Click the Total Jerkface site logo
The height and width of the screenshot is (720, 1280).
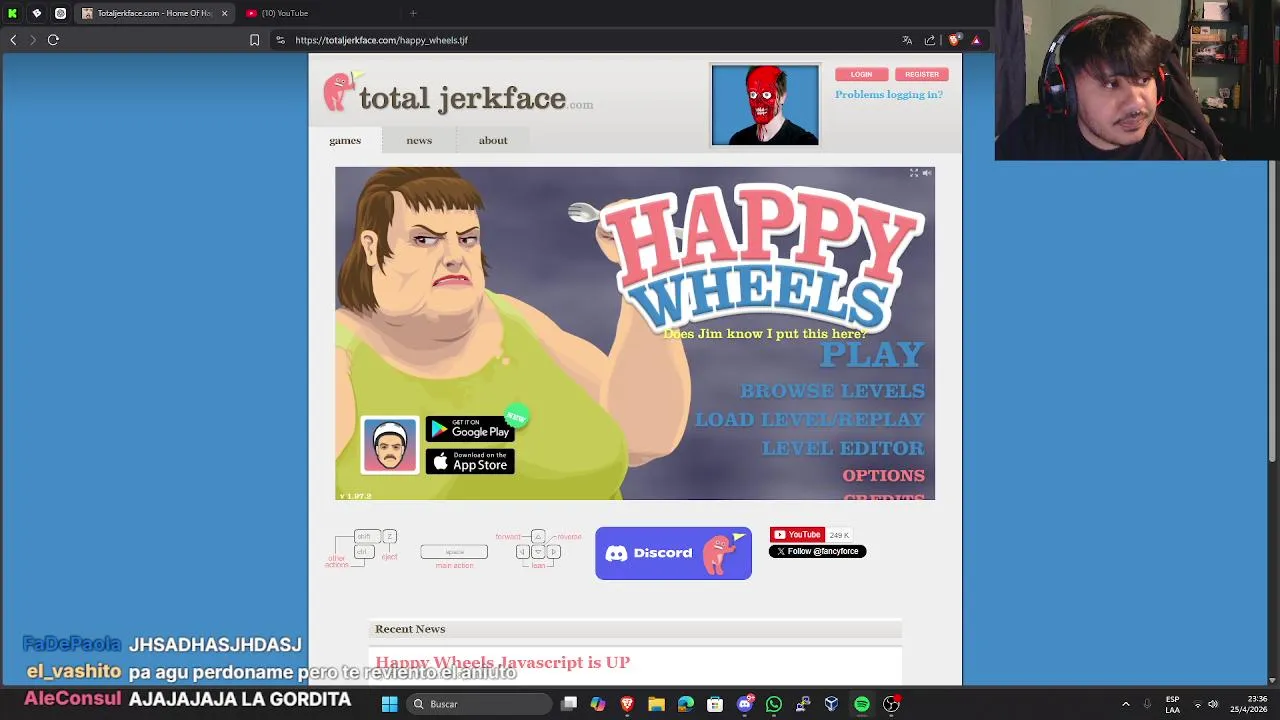[x=458, y=96]
